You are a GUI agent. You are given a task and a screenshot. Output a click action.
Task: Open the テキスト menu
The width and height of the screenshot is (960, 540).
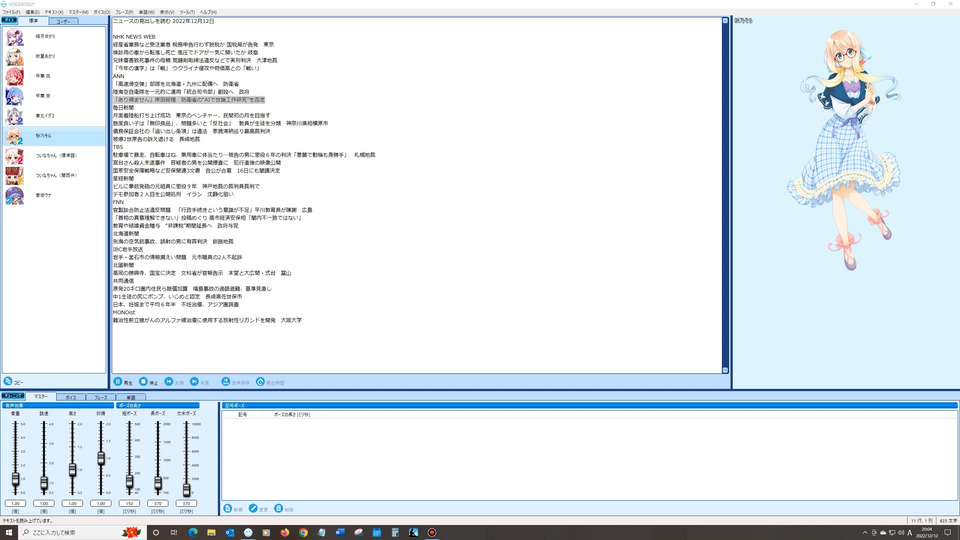[x=54, y=12]
